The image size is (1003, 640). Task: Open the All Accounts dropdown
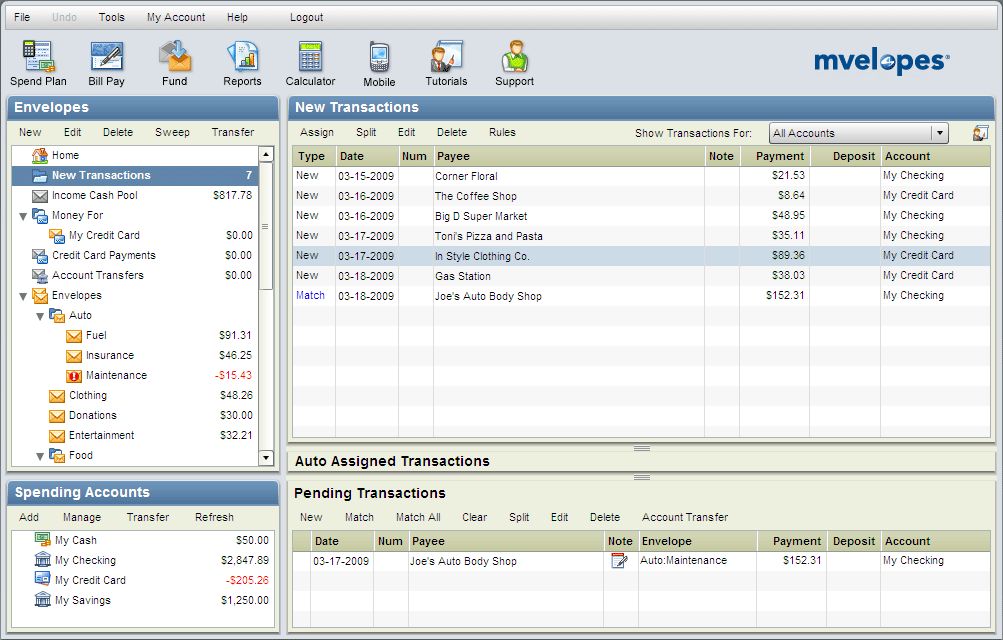click(x=937, y=132)
